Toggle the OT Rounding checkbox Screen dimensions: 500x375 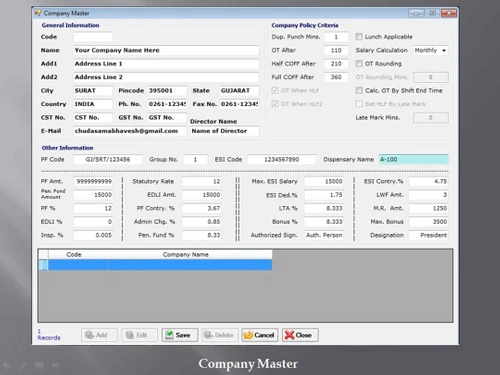click(x=359, y=63)
